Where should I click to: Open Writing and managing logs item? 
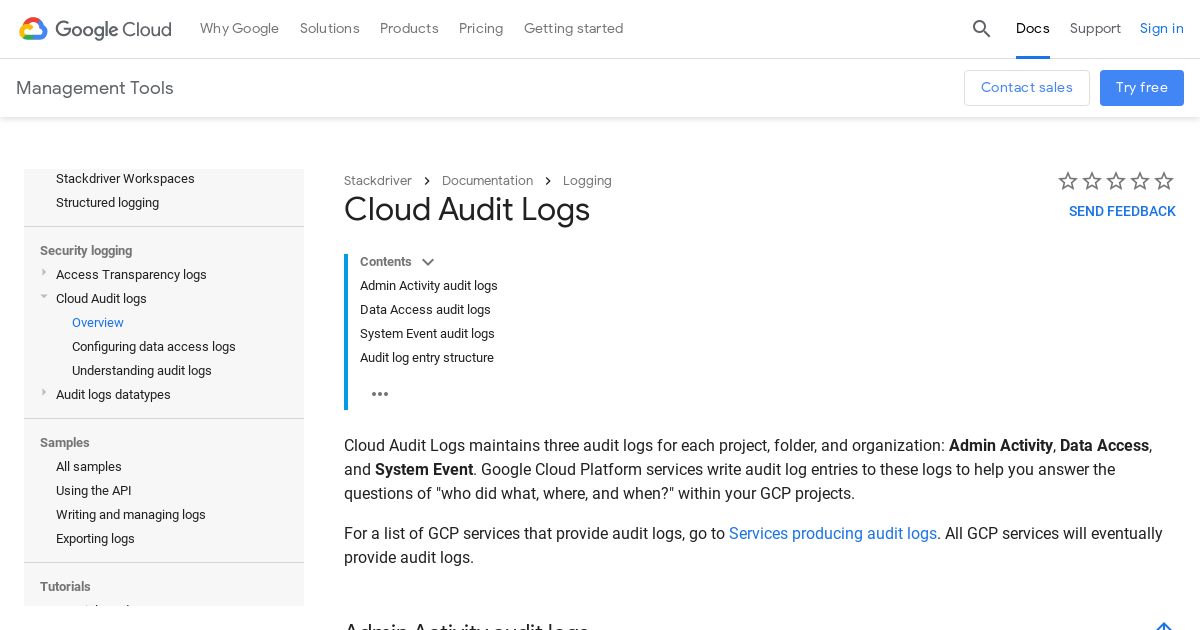coord(131,515)
